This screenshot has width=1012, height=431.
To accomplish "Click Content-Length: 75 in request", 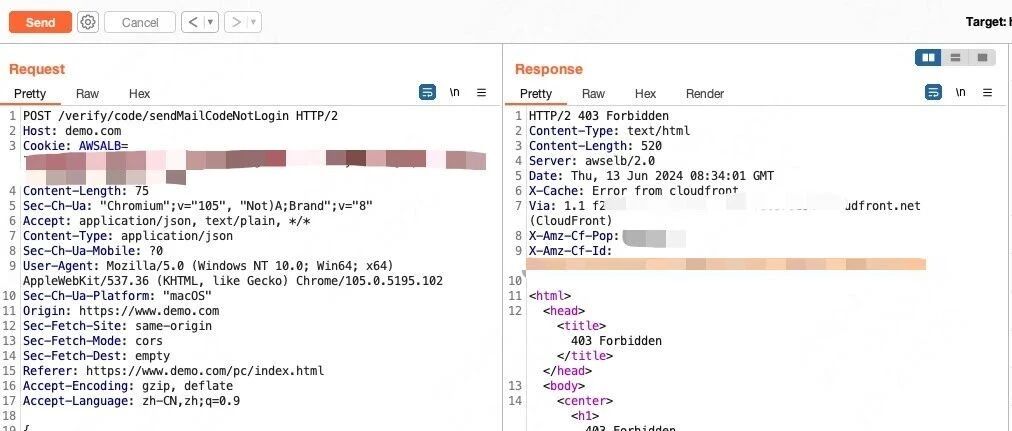I will [x=86, y=191].
